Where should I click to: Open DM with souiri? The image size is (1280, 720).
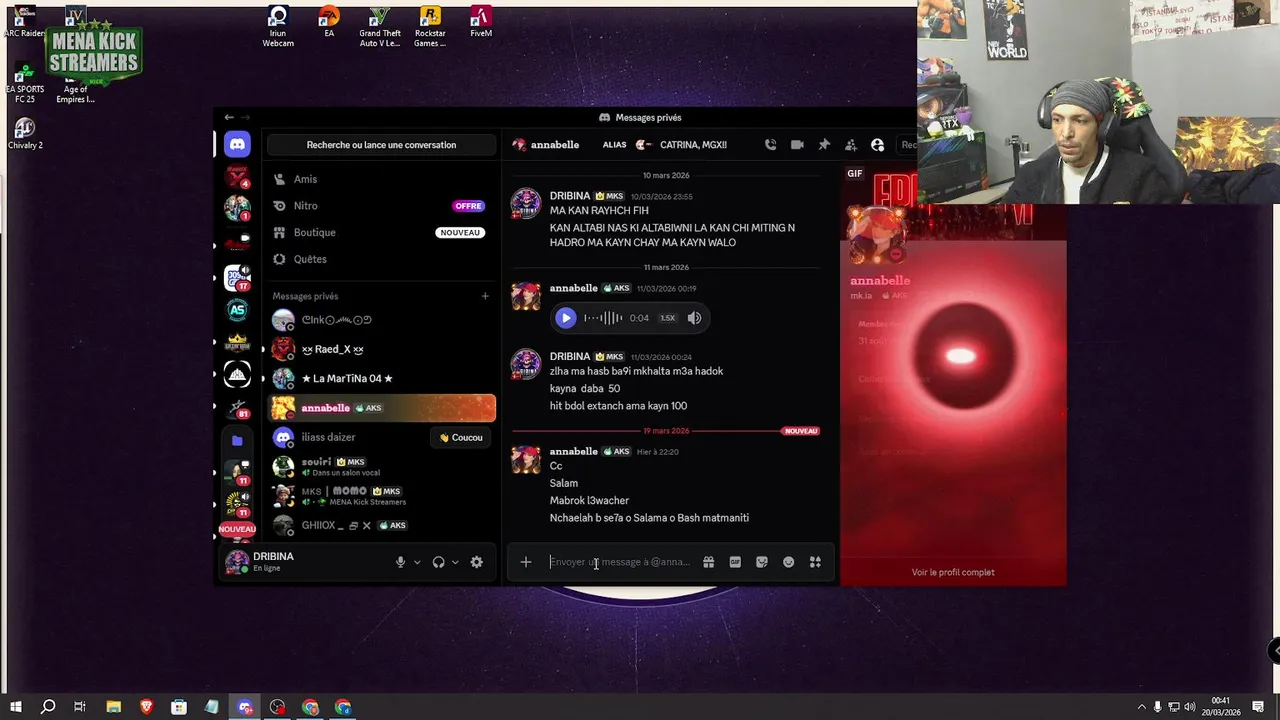(x=382, y=466)
